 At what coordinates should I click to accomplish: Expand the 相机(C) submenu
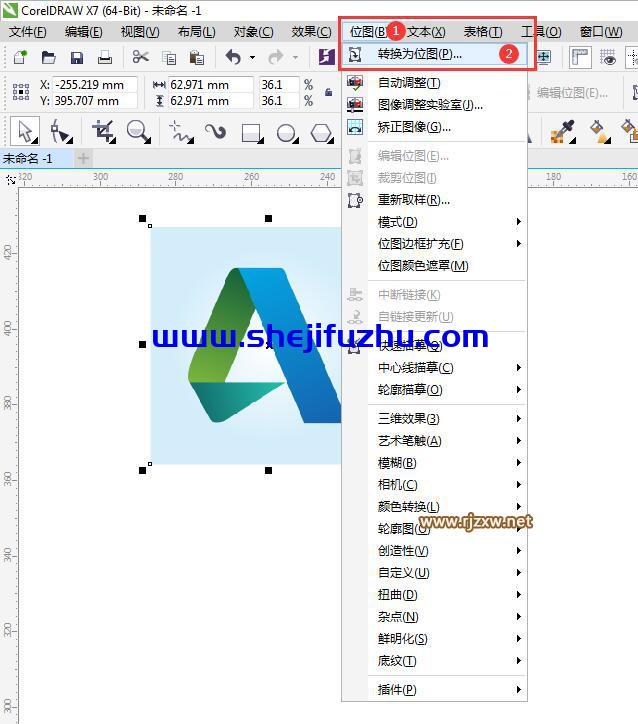pyautogui.click(x=518, y=484)
